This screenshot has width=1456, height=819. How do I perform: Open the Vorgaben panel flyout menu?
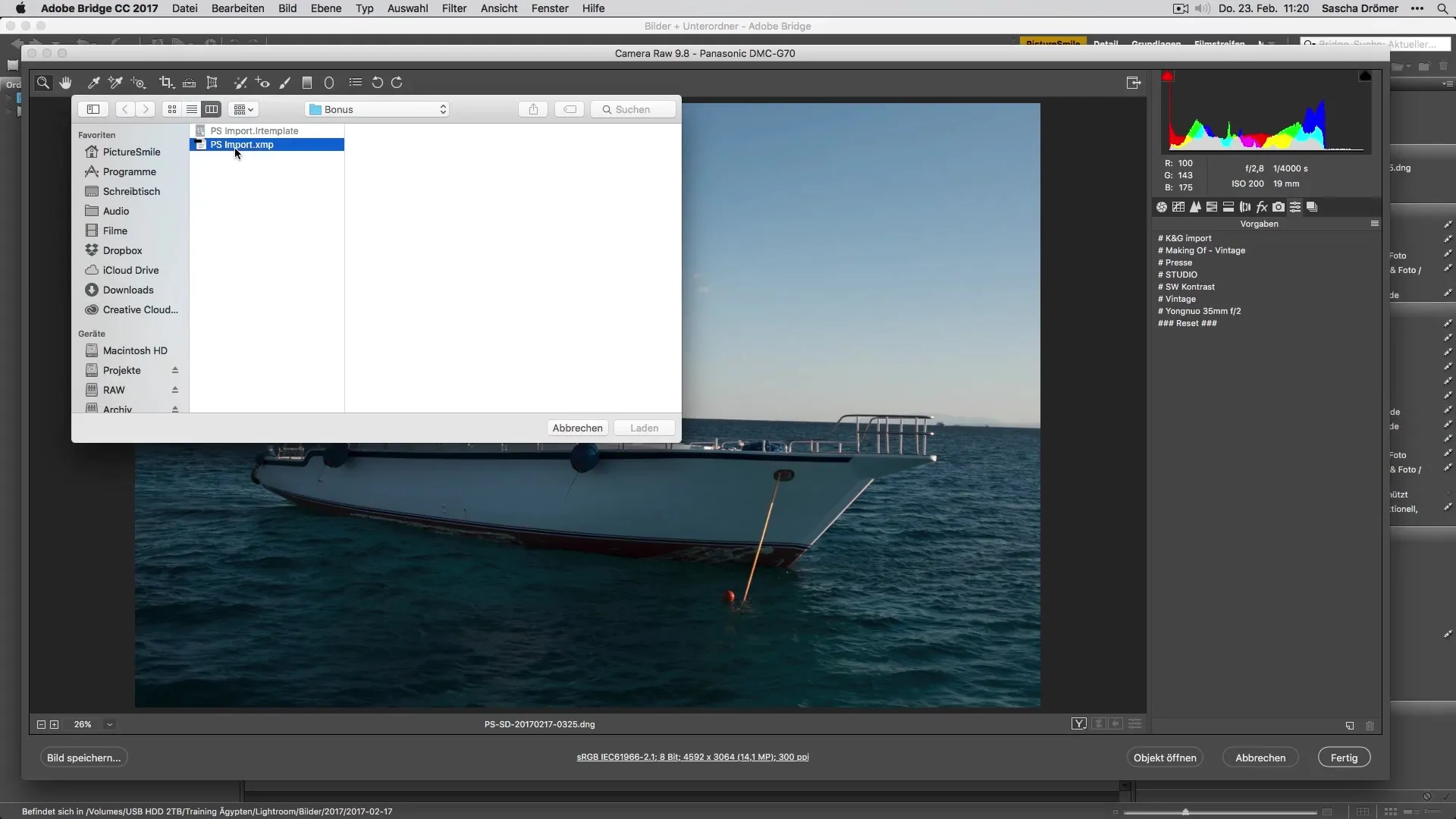1374,224
